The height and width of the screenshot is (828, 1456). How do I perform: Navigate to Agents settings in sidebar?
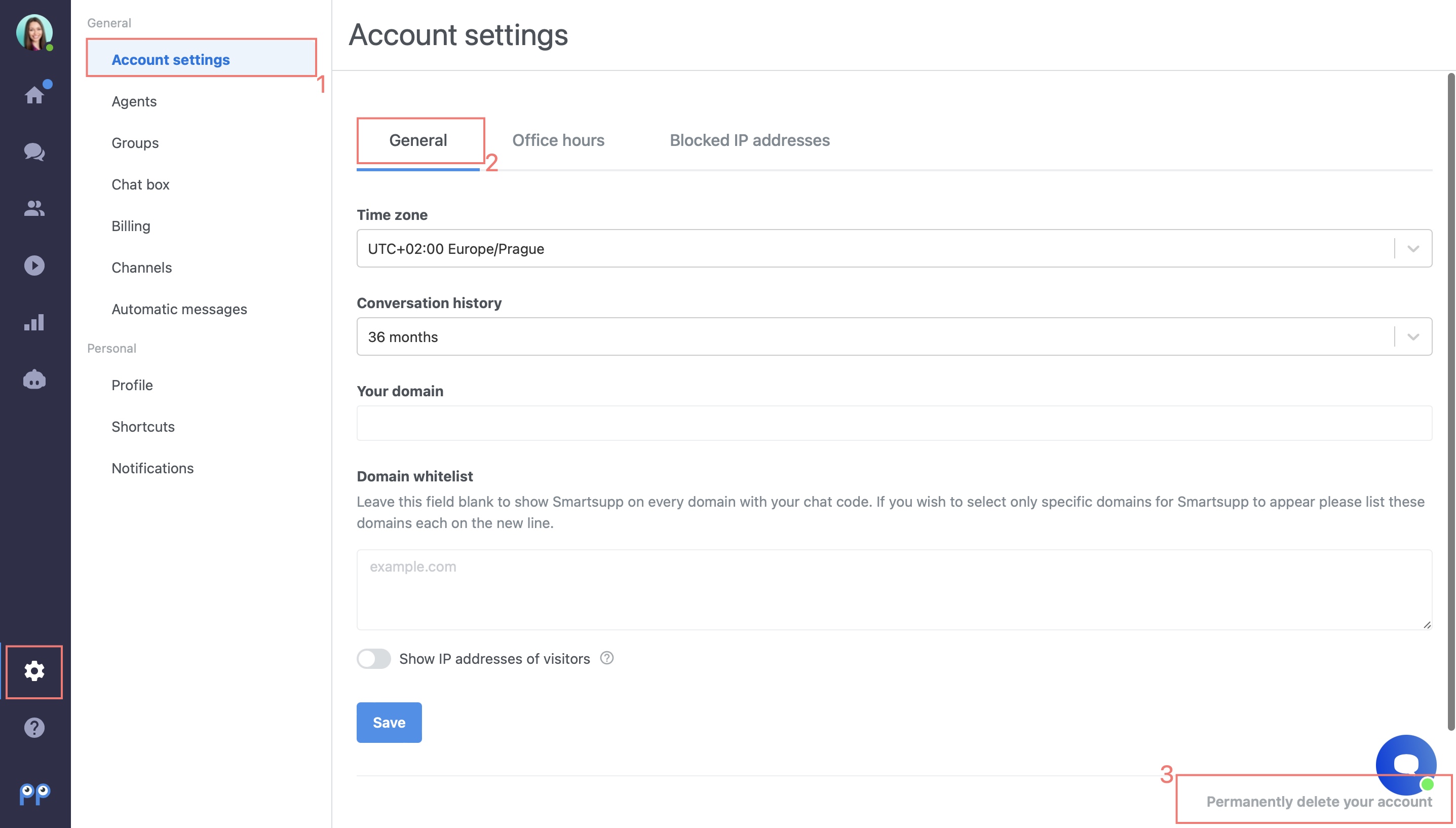(x=134, y=100)
